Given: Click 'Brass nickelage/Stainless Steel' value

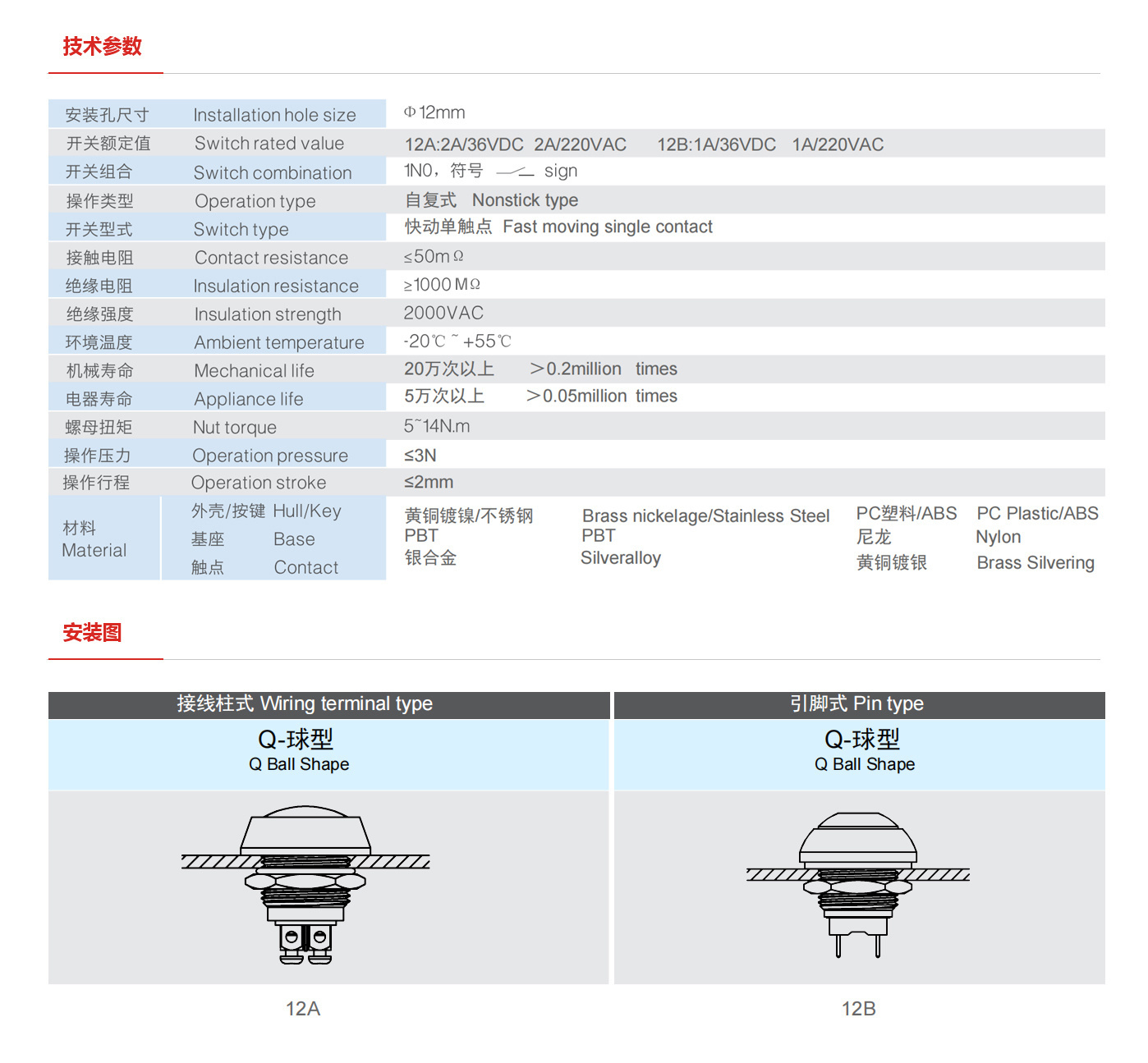Looking at the screenshot, I should [705, 515].
